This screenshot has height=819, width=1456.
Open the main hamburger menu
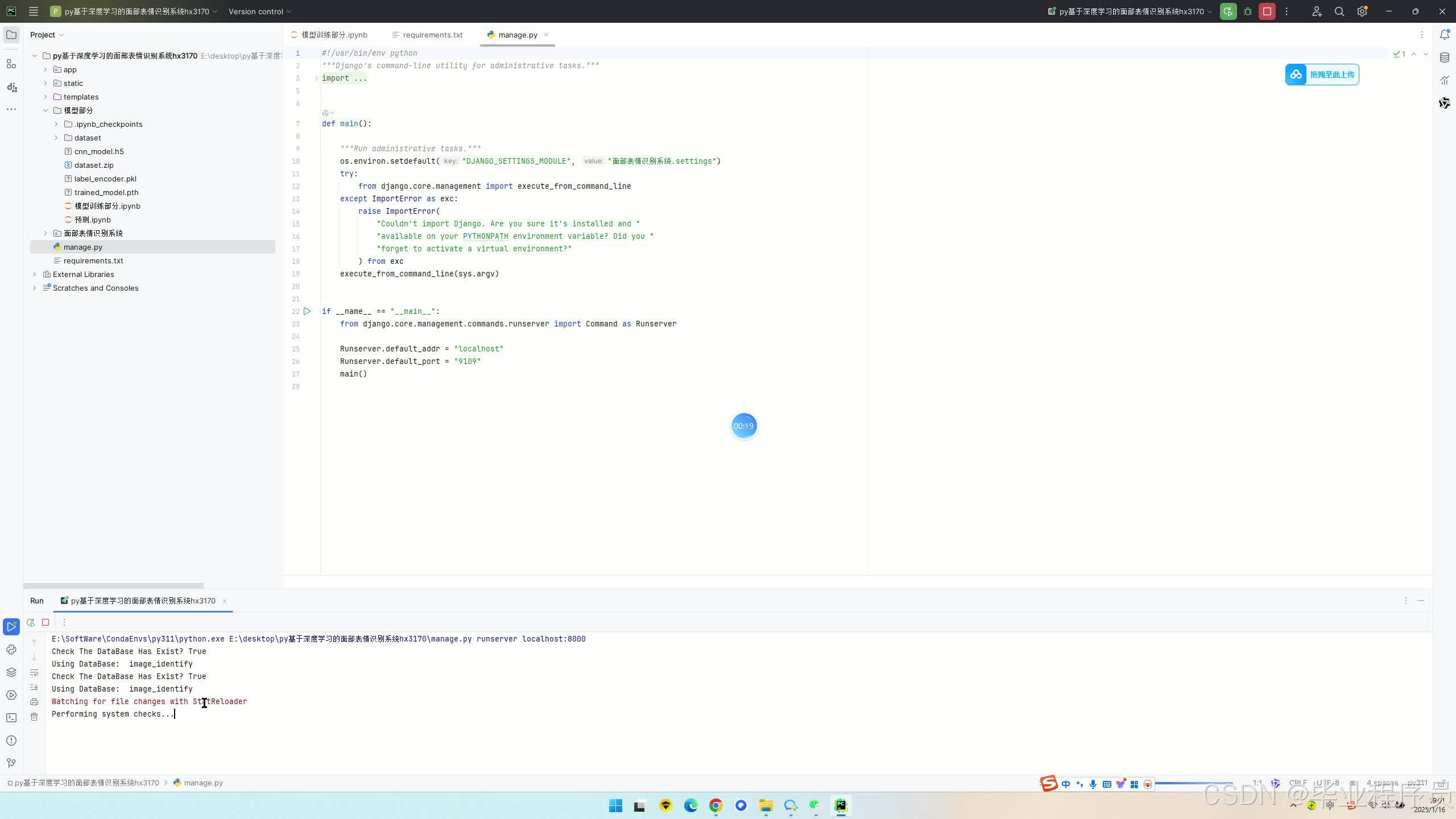coord(34,11)
